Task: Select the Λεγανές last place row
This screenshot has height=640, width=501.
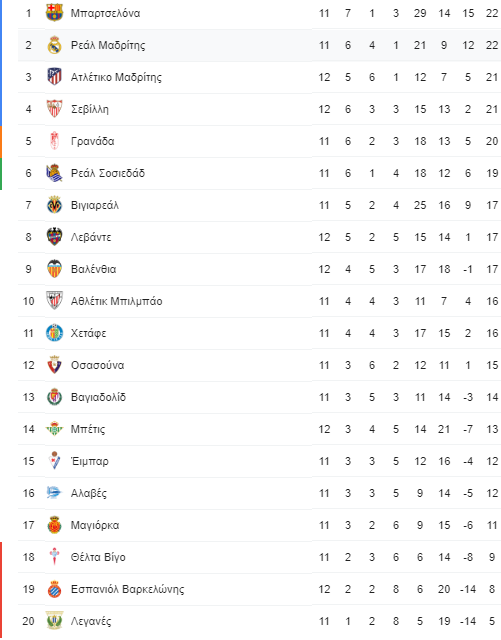Action: click(x=259, y=621)
